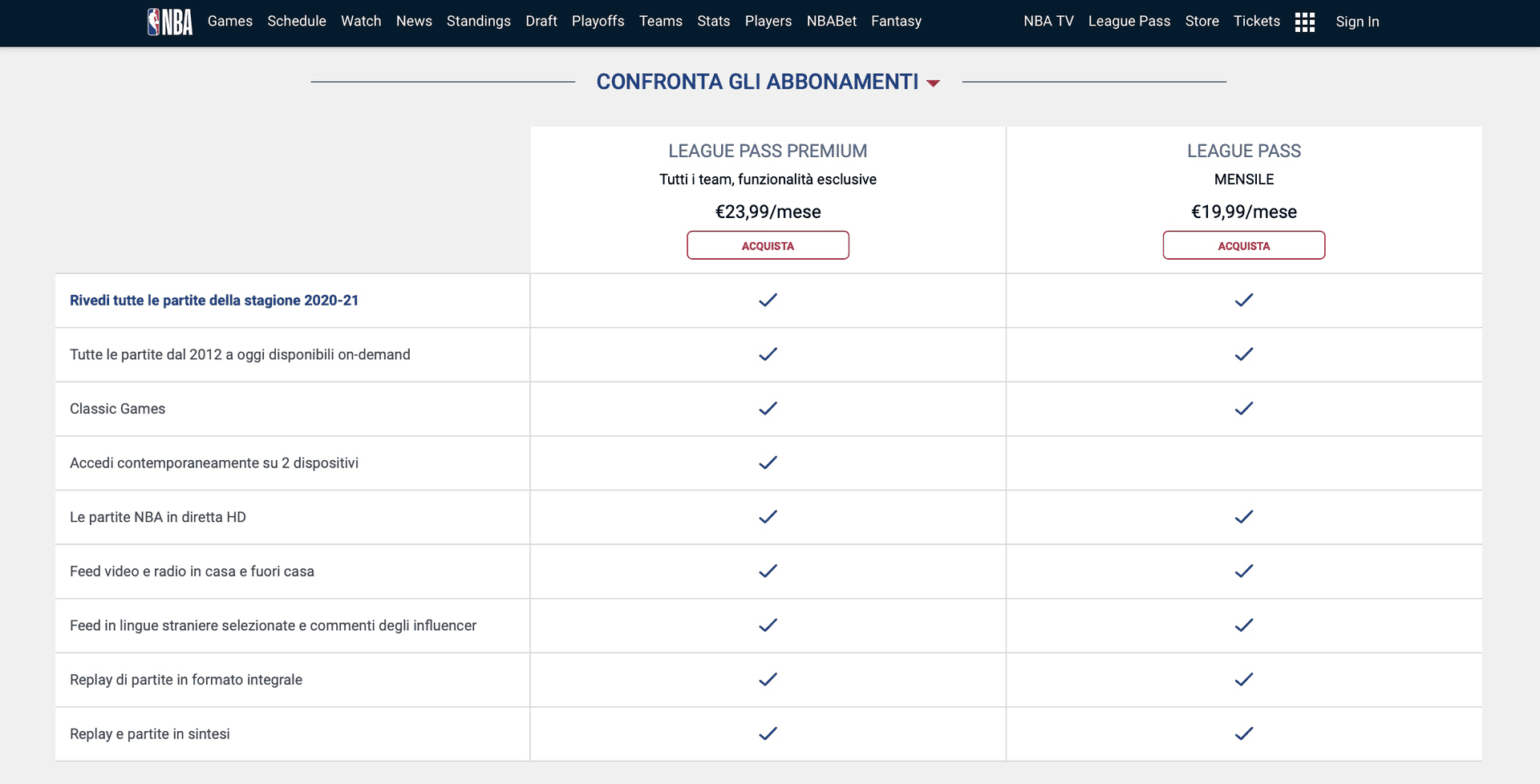Image resolution: width=1540 pixels, height=784 pixels.
Task: Click Premium checkmark for partite dal 2012 on-demand
Action: [x=768, y=354]
